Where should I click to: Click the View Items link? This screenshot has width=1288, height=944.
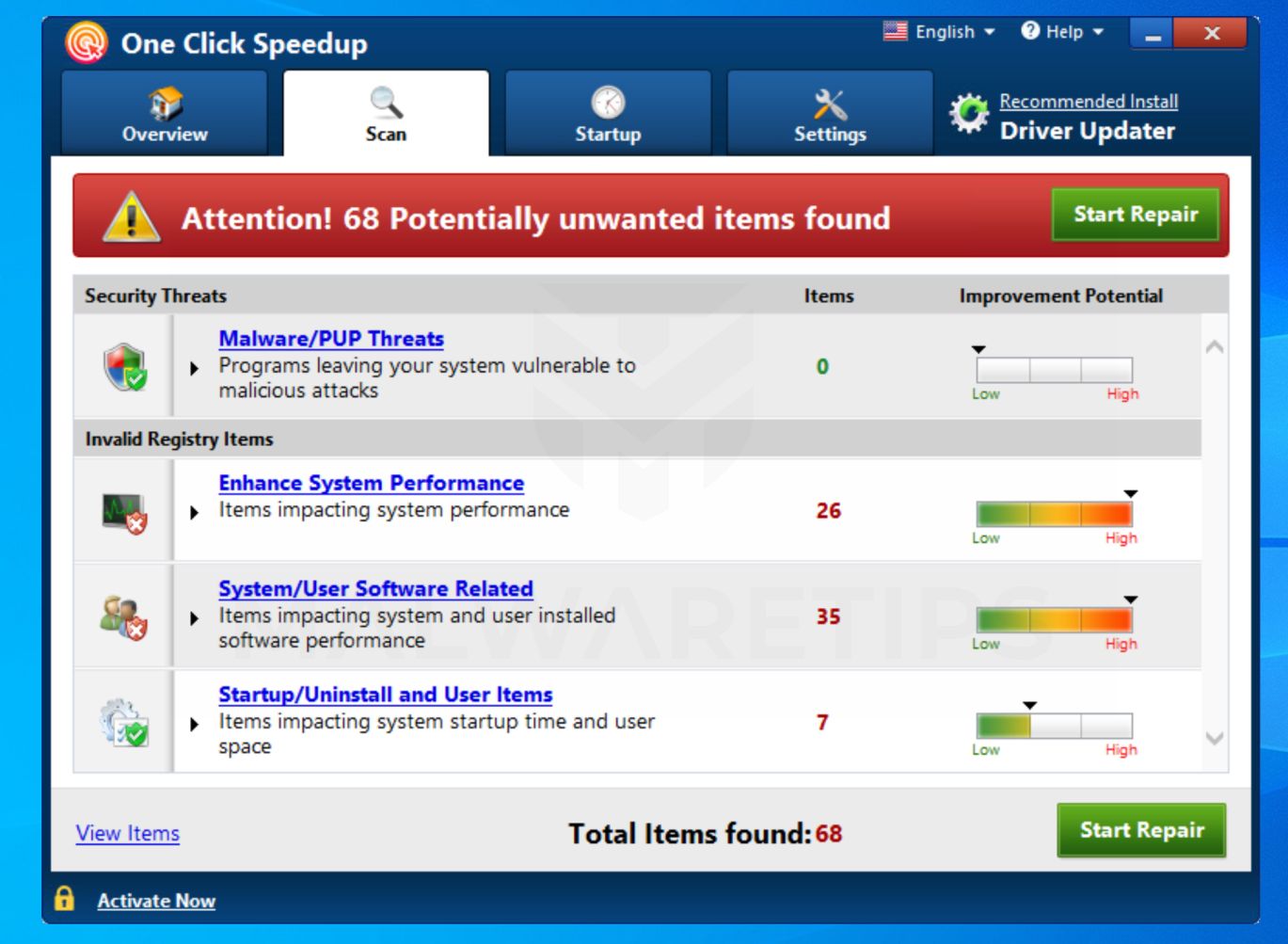(x=128, y=833)
